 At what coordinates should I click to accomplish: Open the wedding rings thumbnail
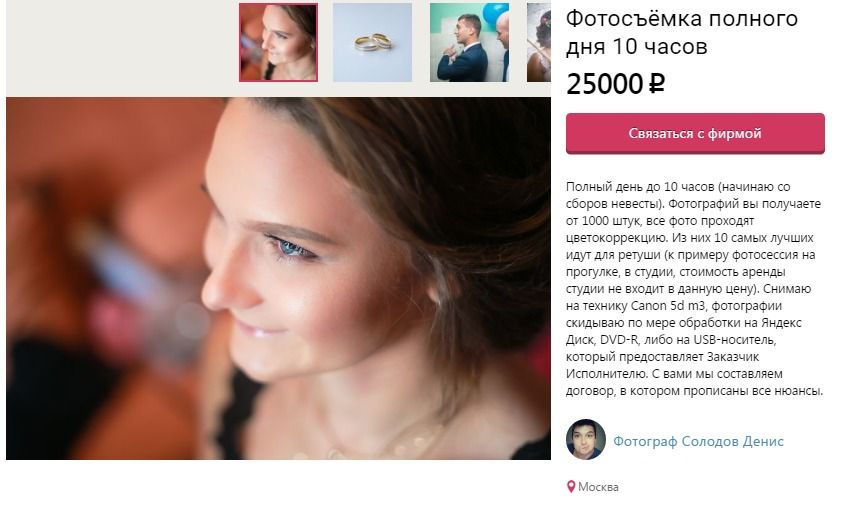372,42
